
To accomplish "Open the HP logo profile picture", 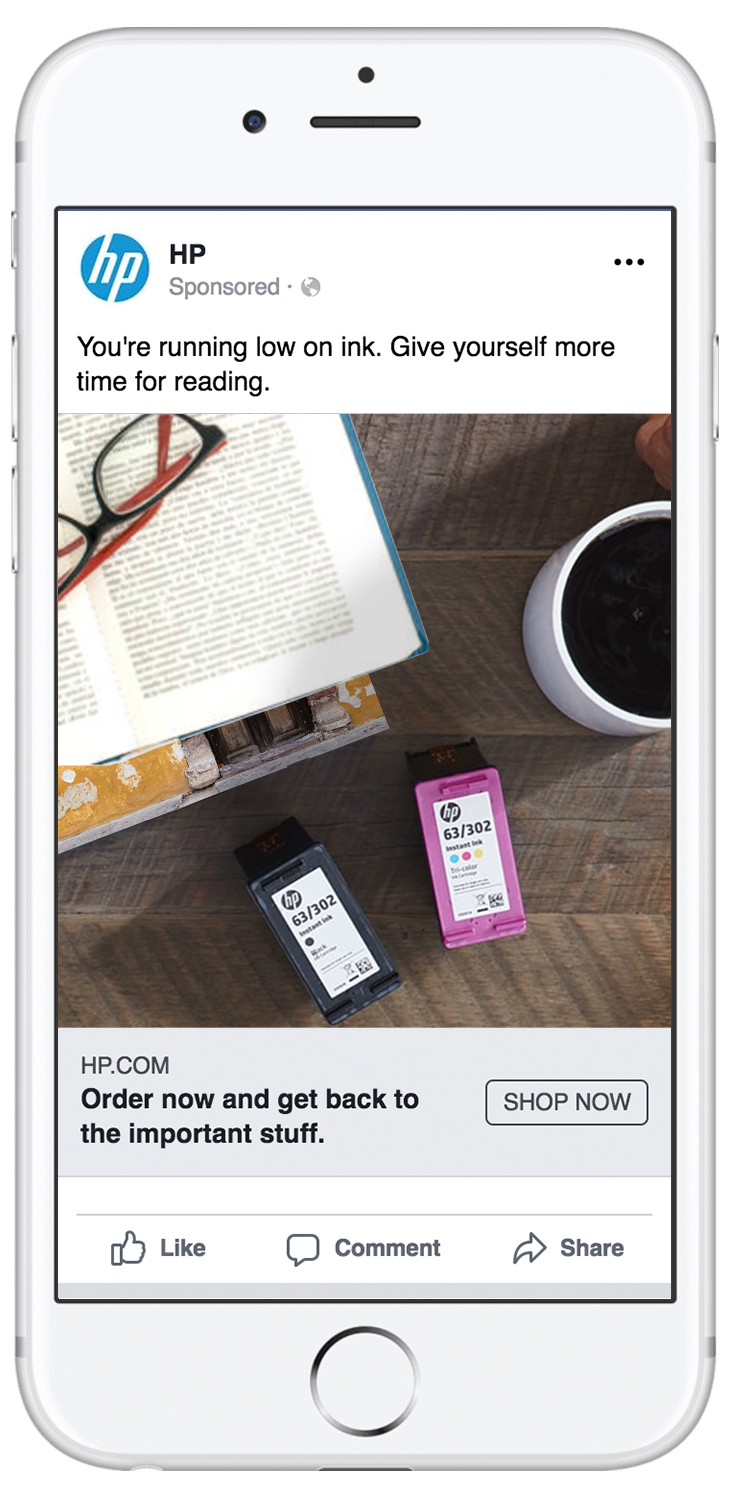I will (x=115, y=267).
